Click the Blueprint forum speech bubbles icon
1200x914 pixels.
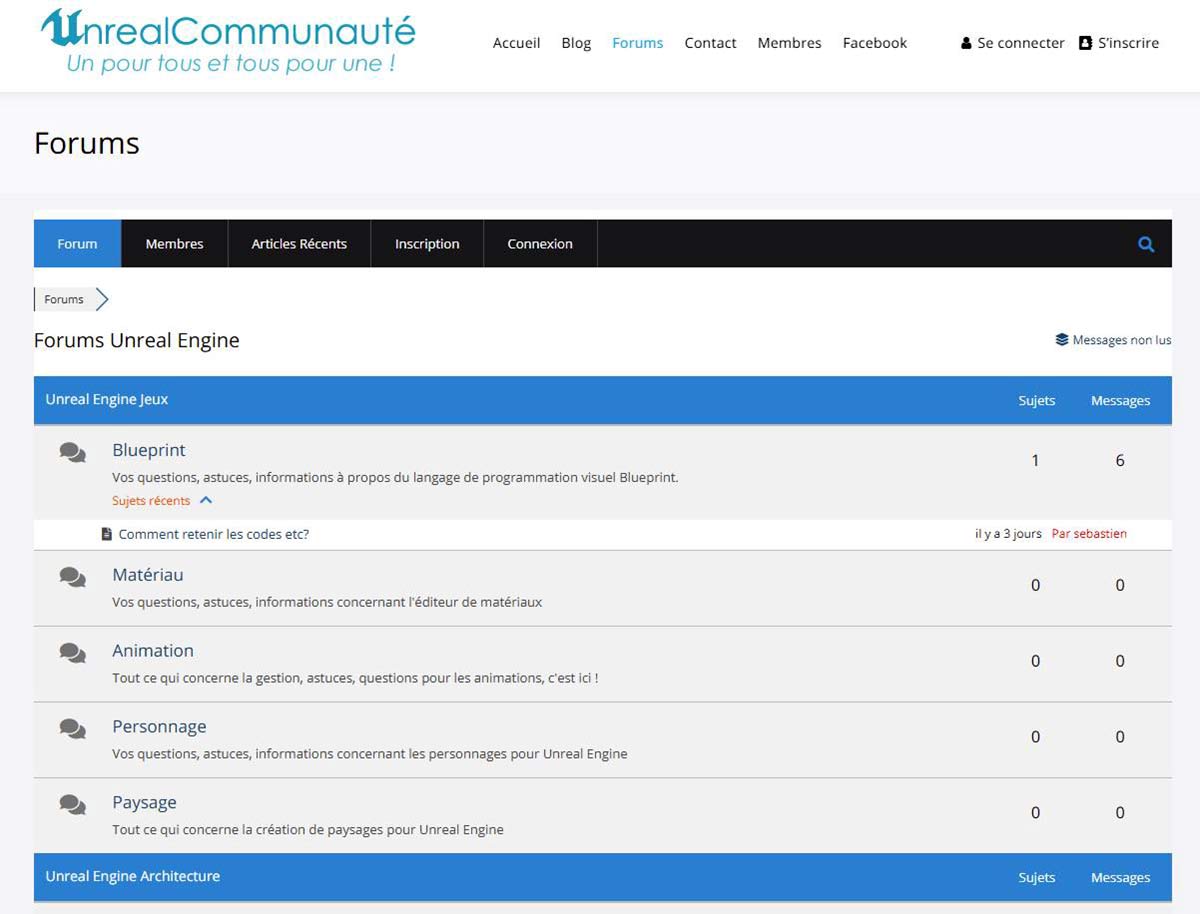coord(72,453)
